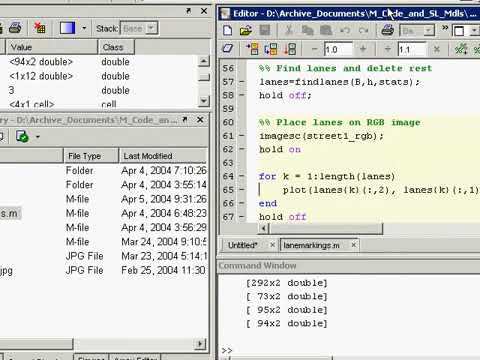Sort files by the File Type column header
480x360 pixels.
[91, 156]
